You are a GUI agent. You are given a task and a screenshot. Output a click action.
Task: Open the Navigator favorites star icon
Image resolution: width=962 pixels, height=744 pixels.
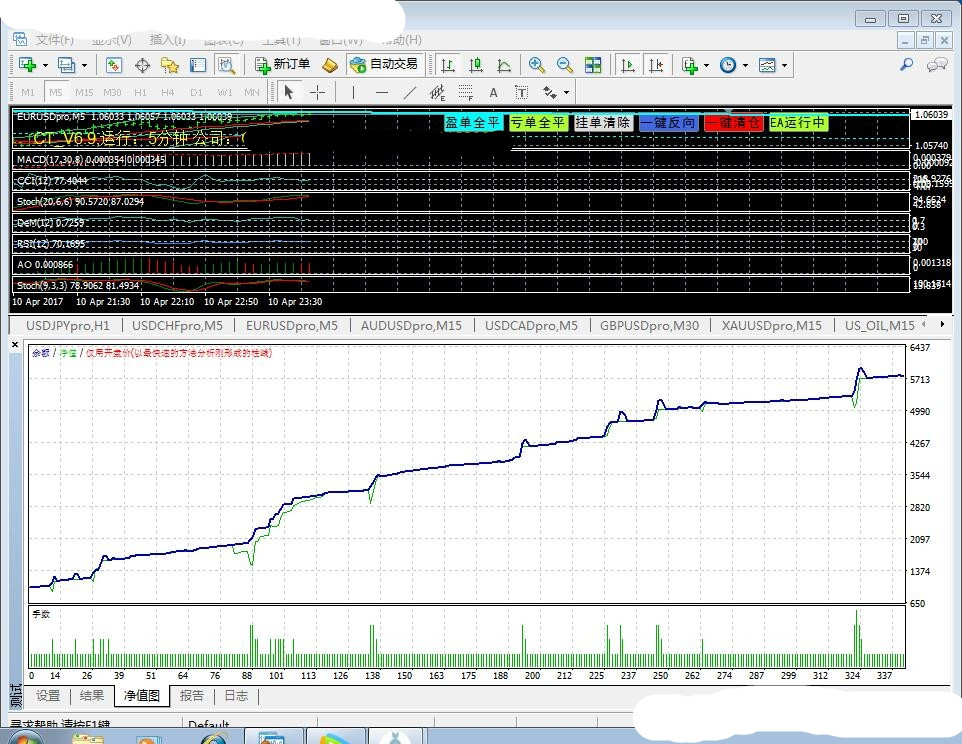coord(170,65)
